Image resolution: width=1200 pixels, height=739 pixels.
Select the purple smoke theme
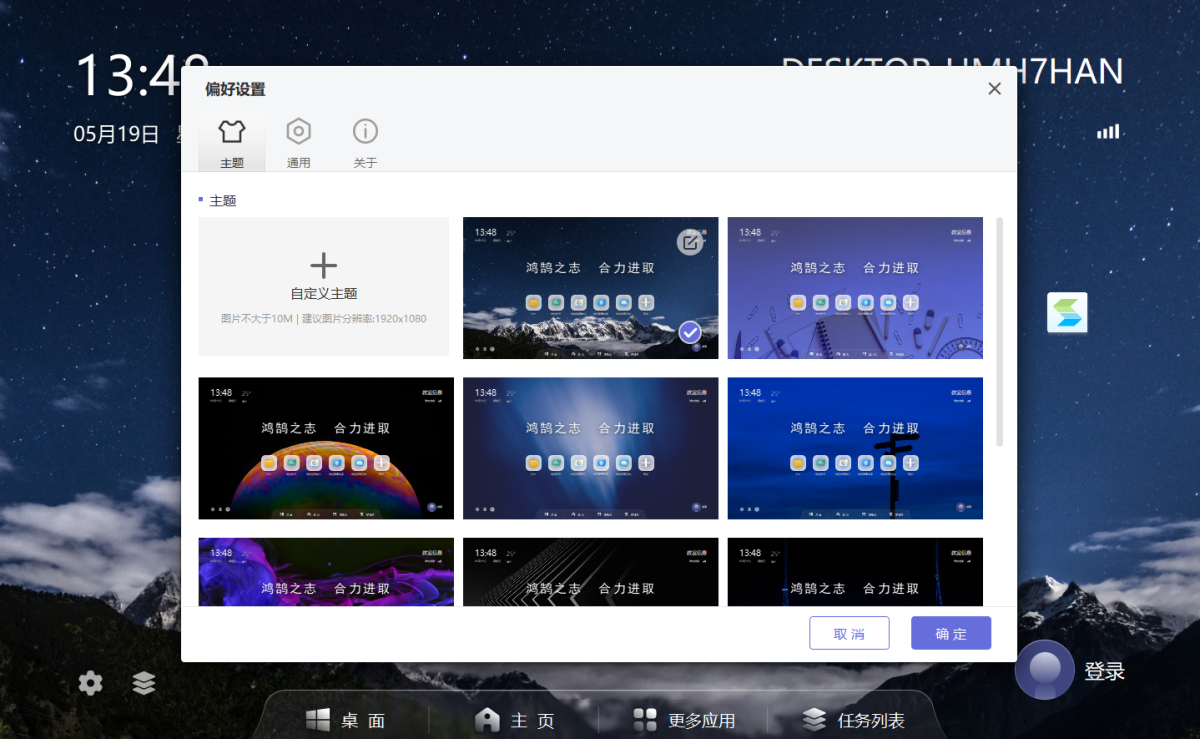click(326, 572)
